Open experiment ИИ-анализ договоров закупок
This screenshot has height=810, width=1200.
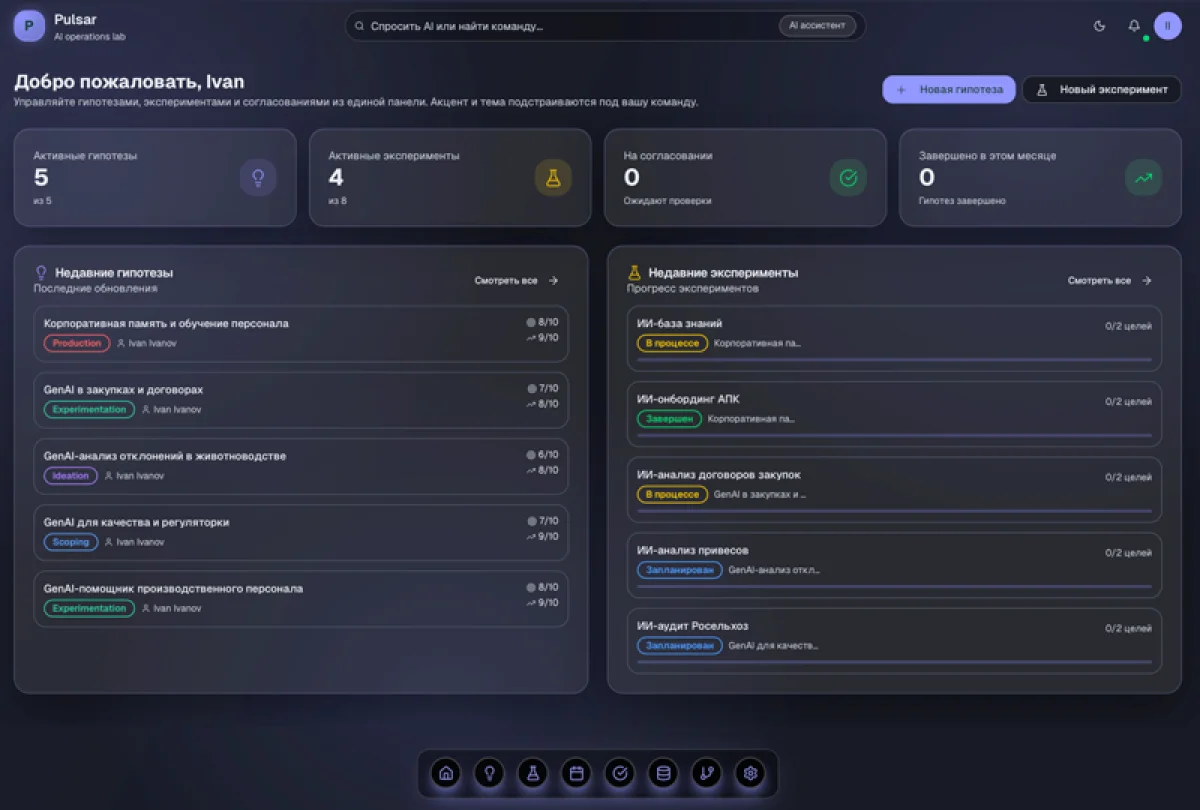[x=894, y=490]
